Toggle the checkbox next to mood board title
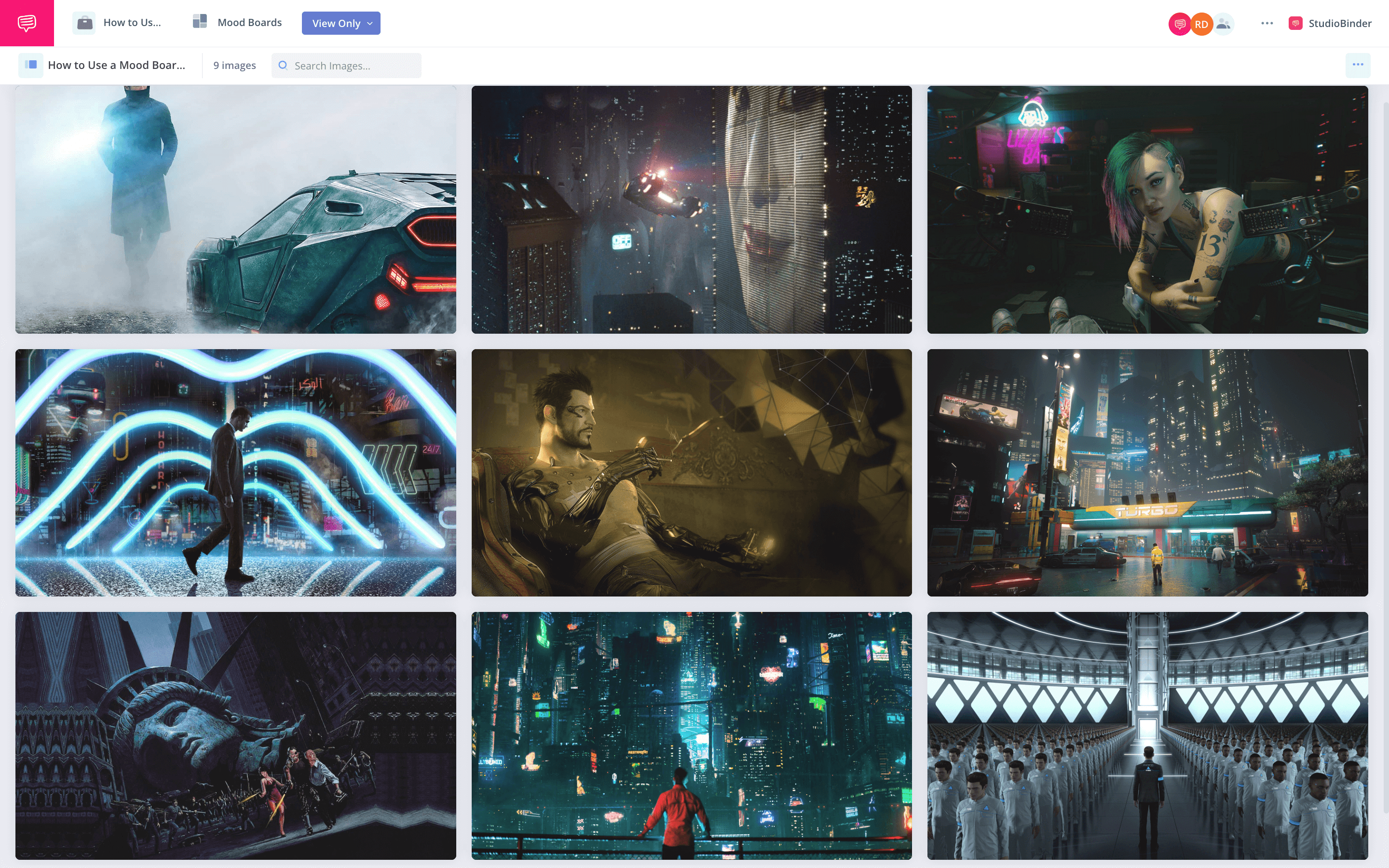Image resolution: width=1389 pixels, height=868 pixels. (31, 65)
